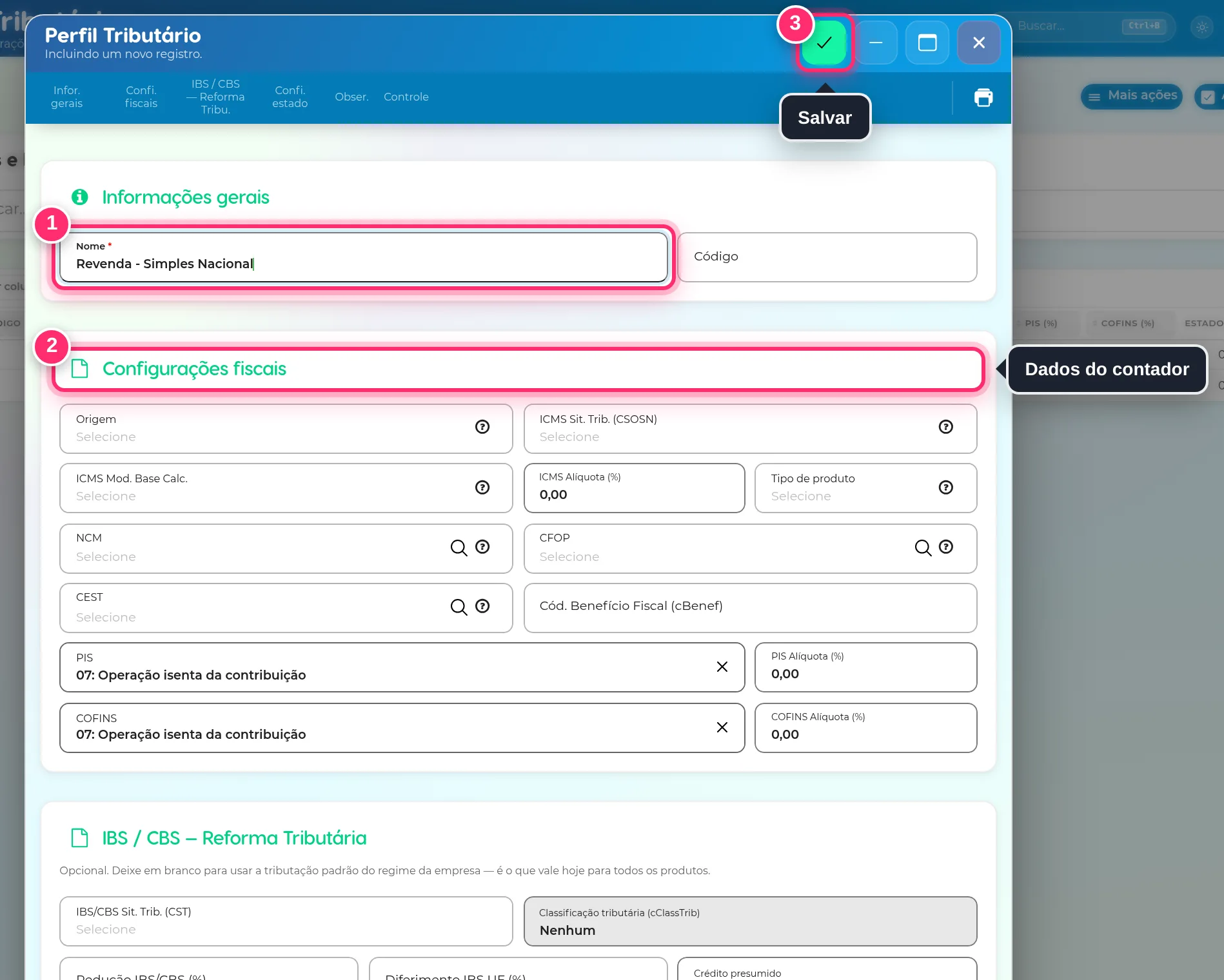This screenshot has width=1224, height=980.
Task: Go to Infor. gerais tab
Action: pos(67,97)
